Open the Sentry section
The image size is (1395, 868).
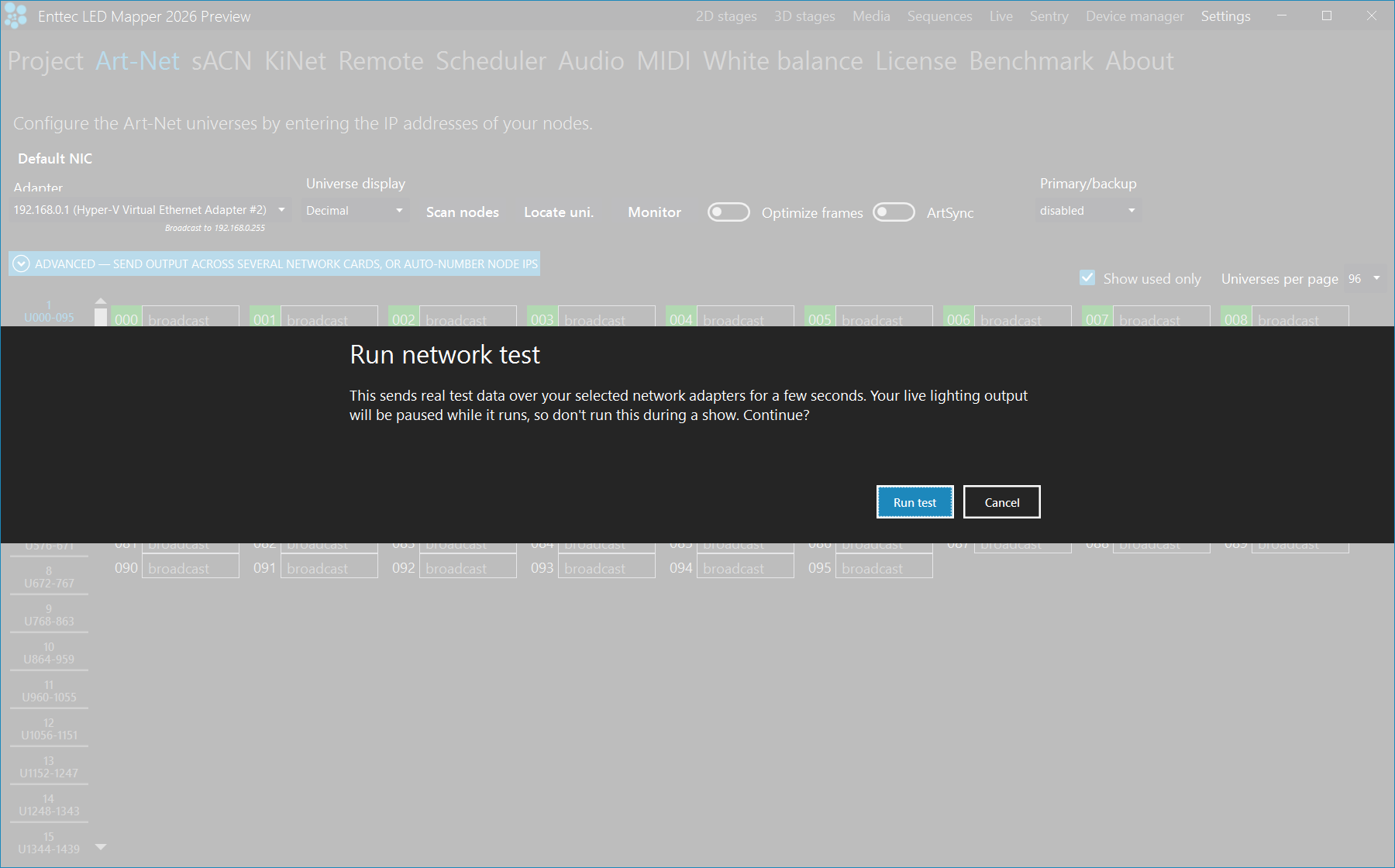point(1049,16)
